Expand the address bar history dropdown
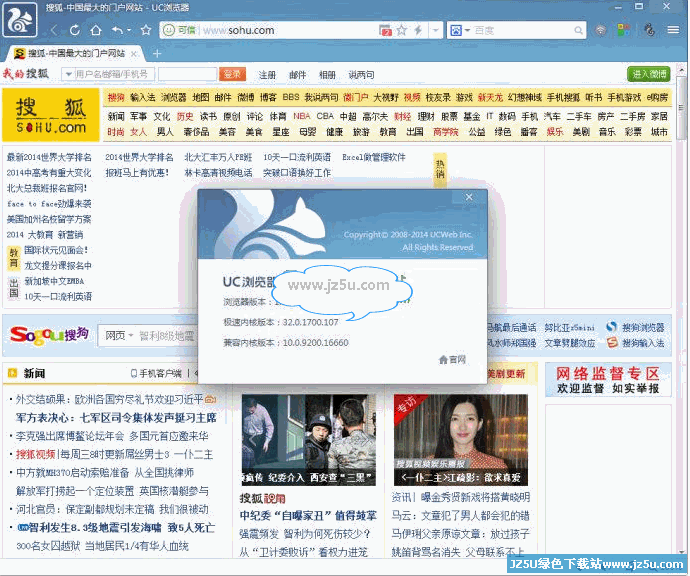690x576 pixels. coord(436,30)
